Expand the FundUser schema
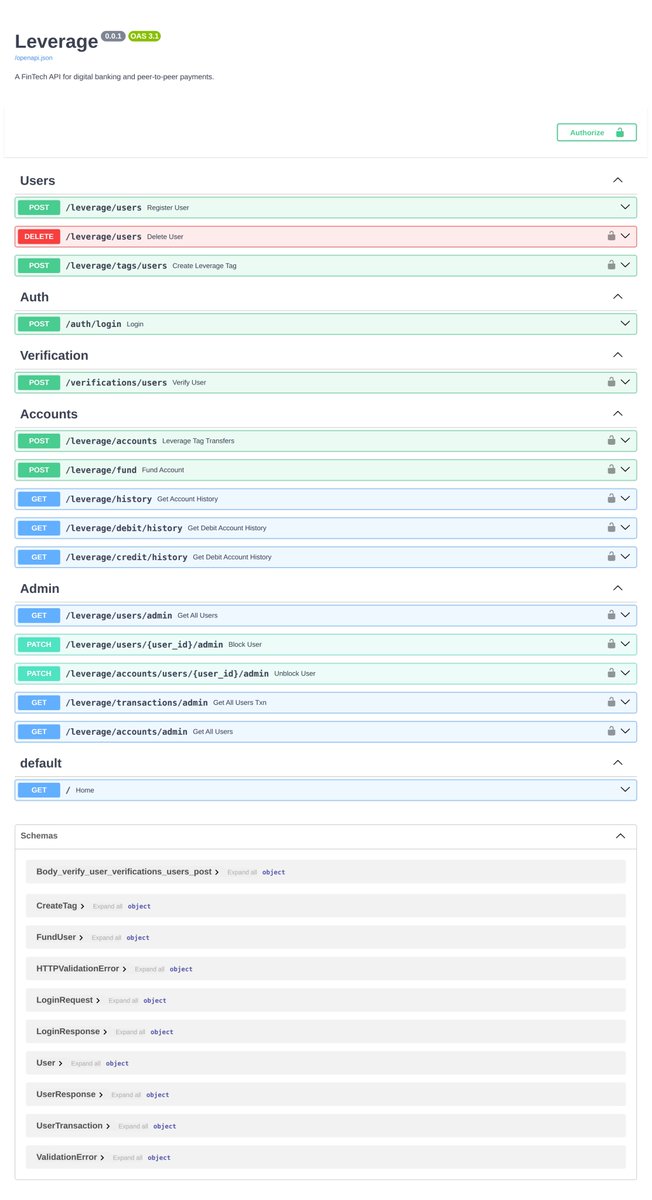Viewport: 652px width, 1200px height. 60,937
